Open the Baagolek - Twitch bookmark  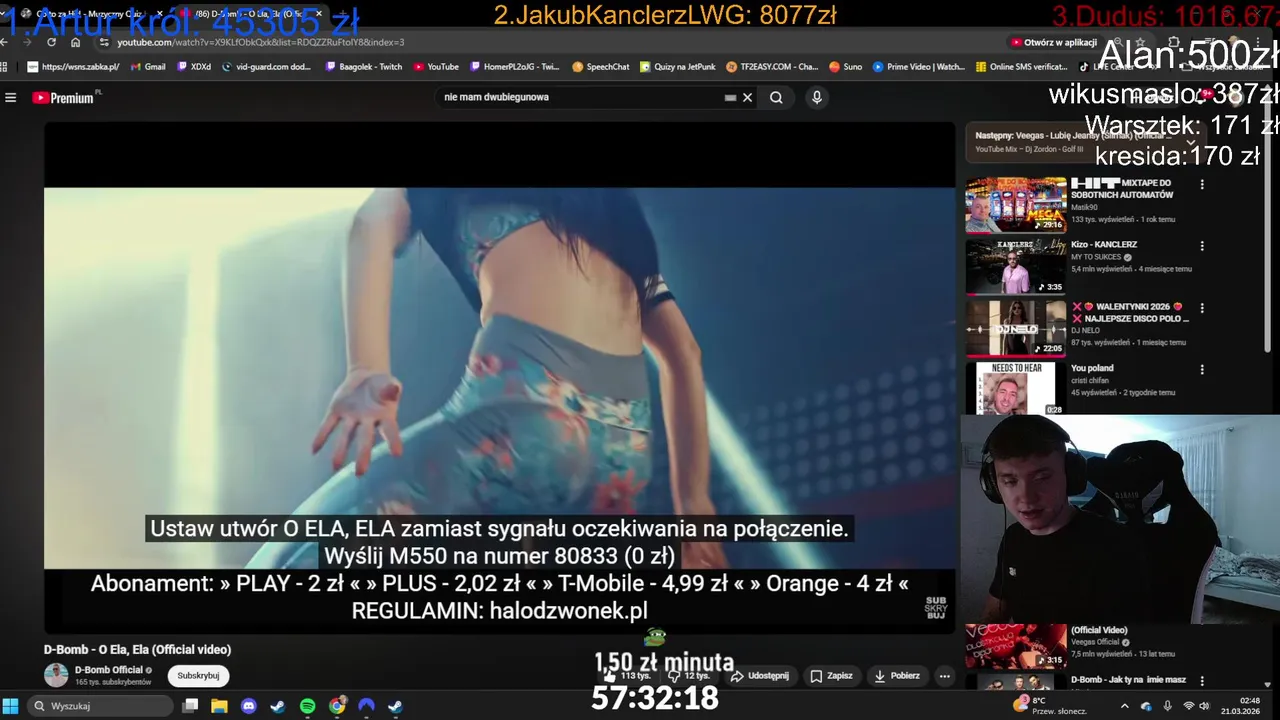364,67
